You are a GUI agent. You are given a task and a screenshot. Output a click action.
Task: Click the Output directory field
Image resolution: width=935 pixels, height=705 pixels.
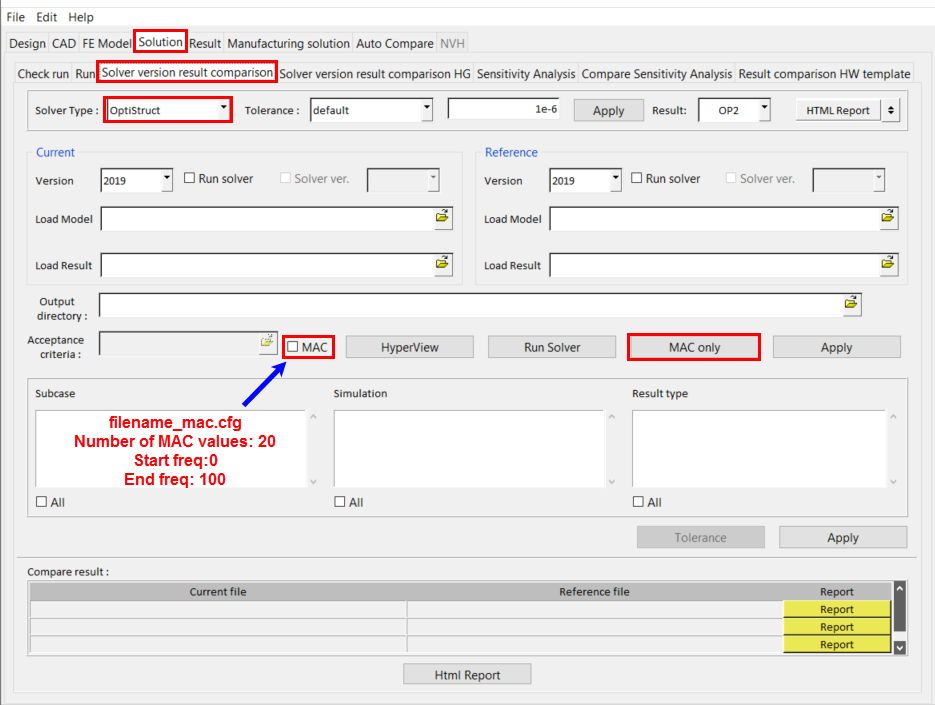point(471,305)
